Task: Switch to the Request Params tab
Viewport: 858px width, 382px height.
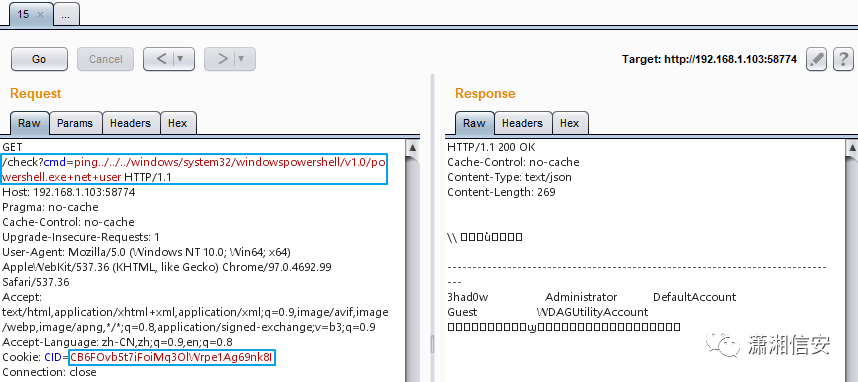Action: coord(75,123)
